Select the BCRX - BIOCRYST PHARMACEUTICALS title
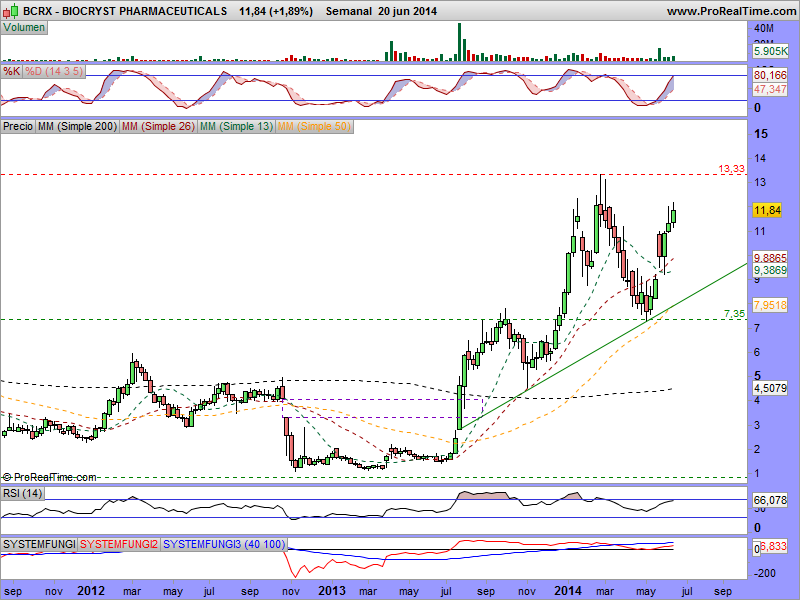 coord(125,11)
